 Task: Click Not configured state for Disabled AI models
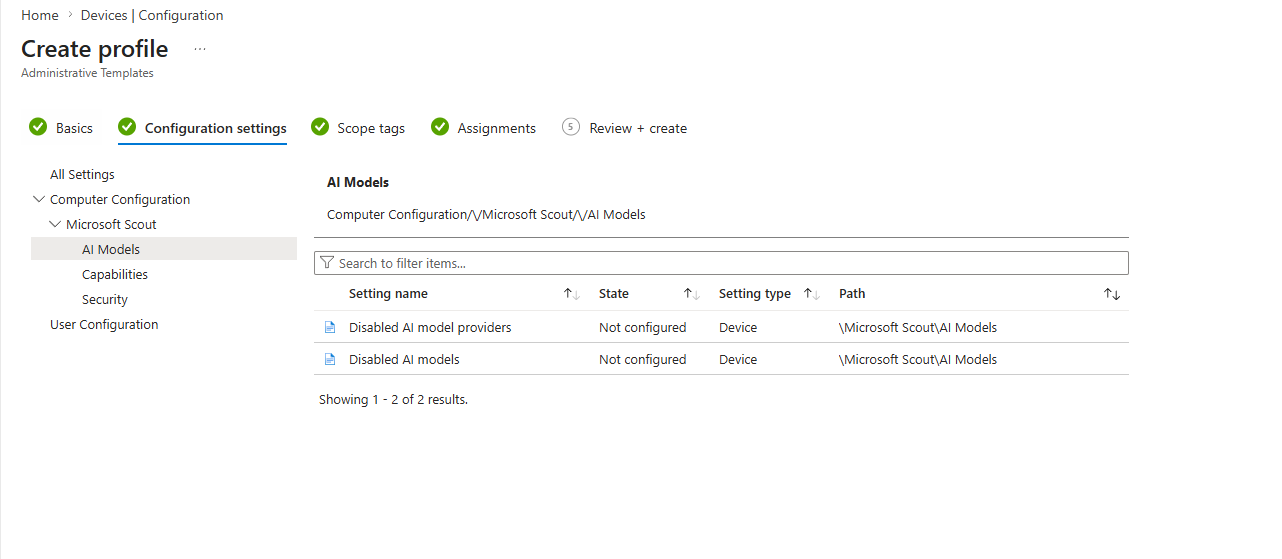point(642,359)
